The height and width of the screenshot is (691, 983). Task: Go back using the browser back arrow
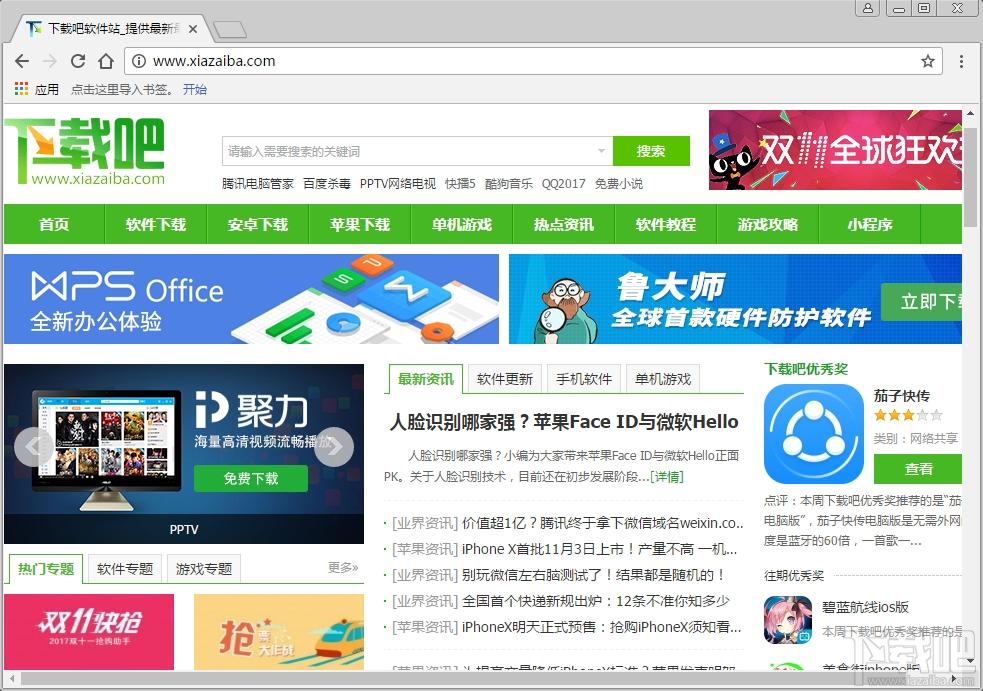coord(22,61)
